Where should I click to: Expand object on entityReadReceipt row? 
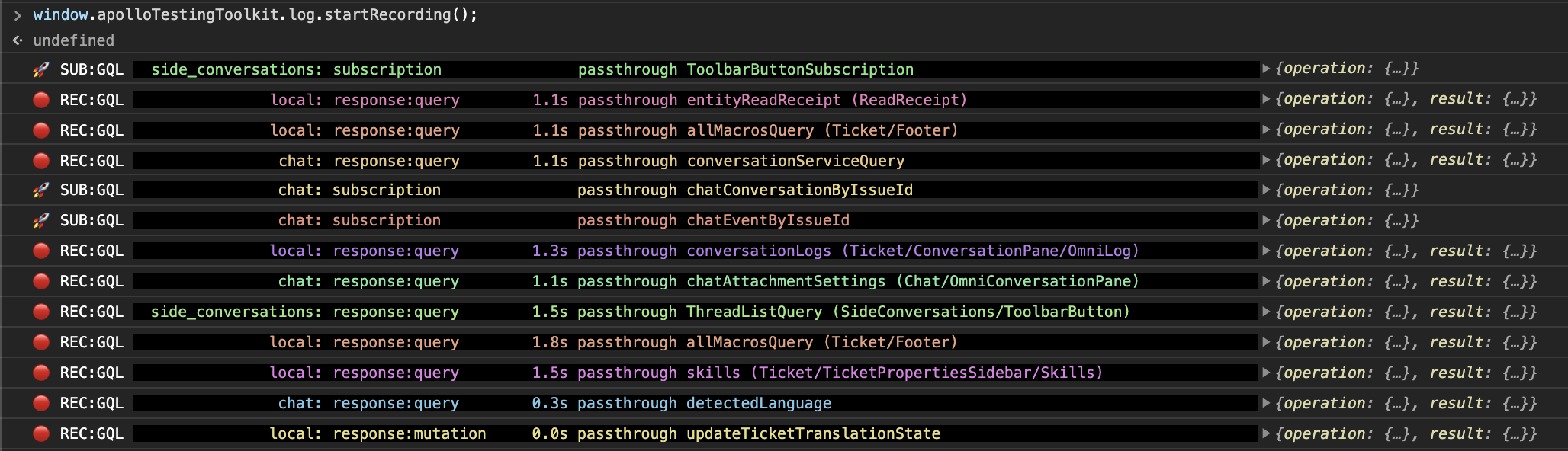[1266, 99]
